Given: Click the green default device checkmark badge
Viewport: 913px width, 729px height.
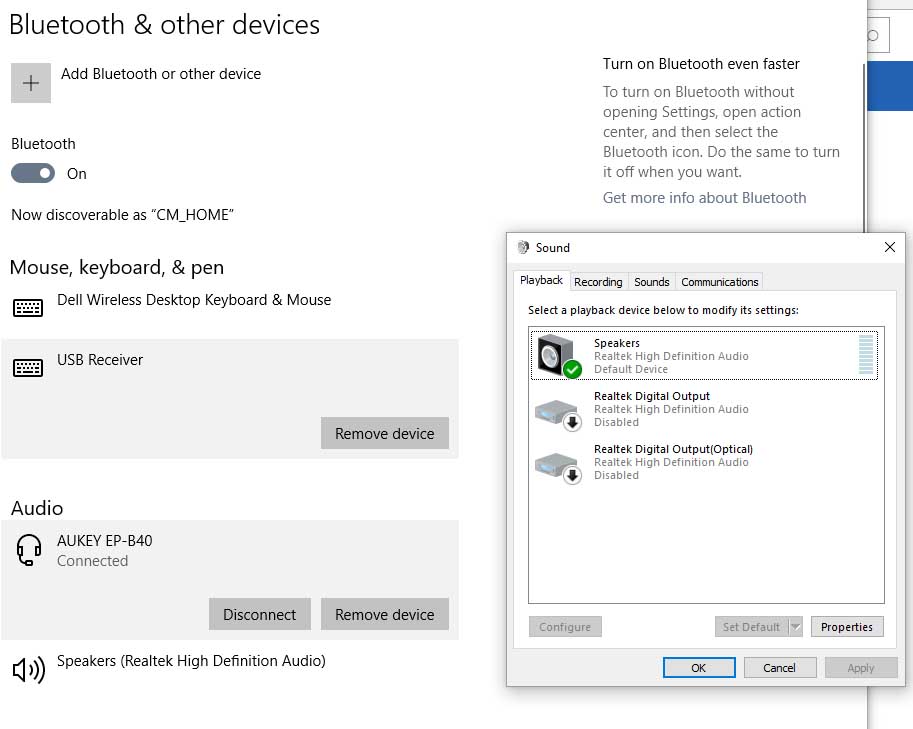Looking at the screenshot, I should coord(572,370).
